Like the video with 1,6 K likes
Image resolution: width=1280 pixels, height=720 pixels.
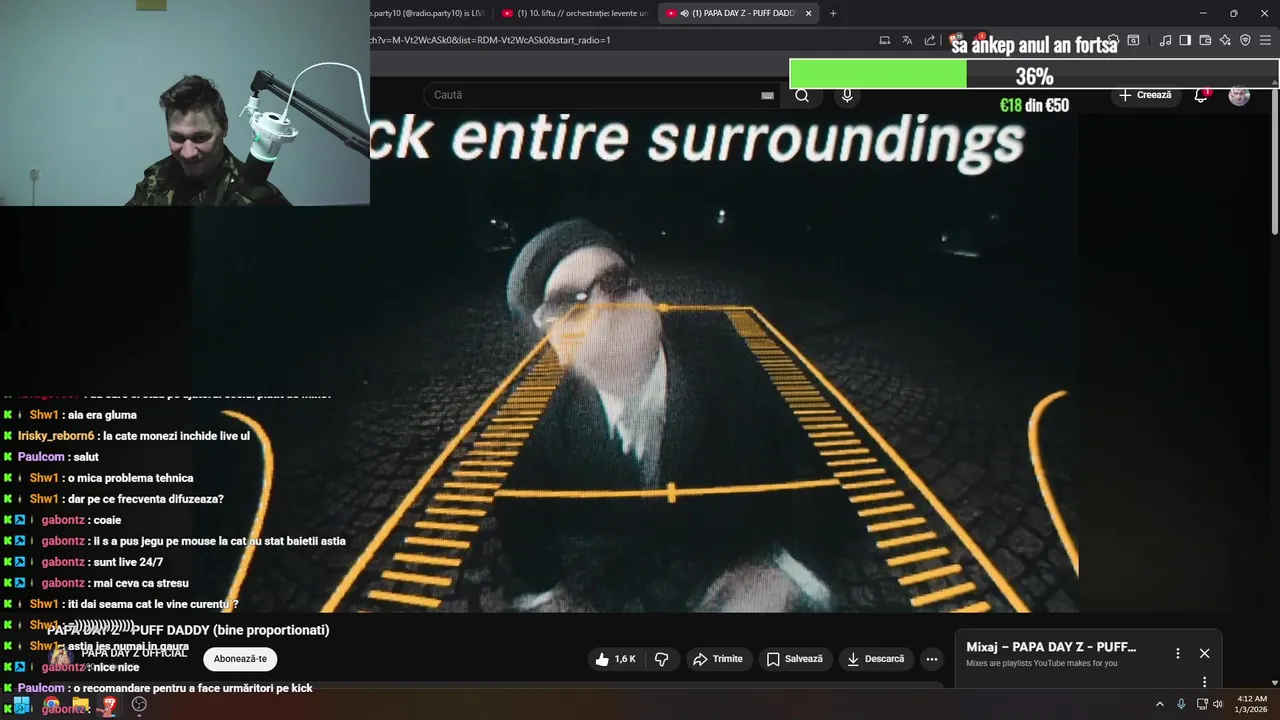(x=615, y=659)
